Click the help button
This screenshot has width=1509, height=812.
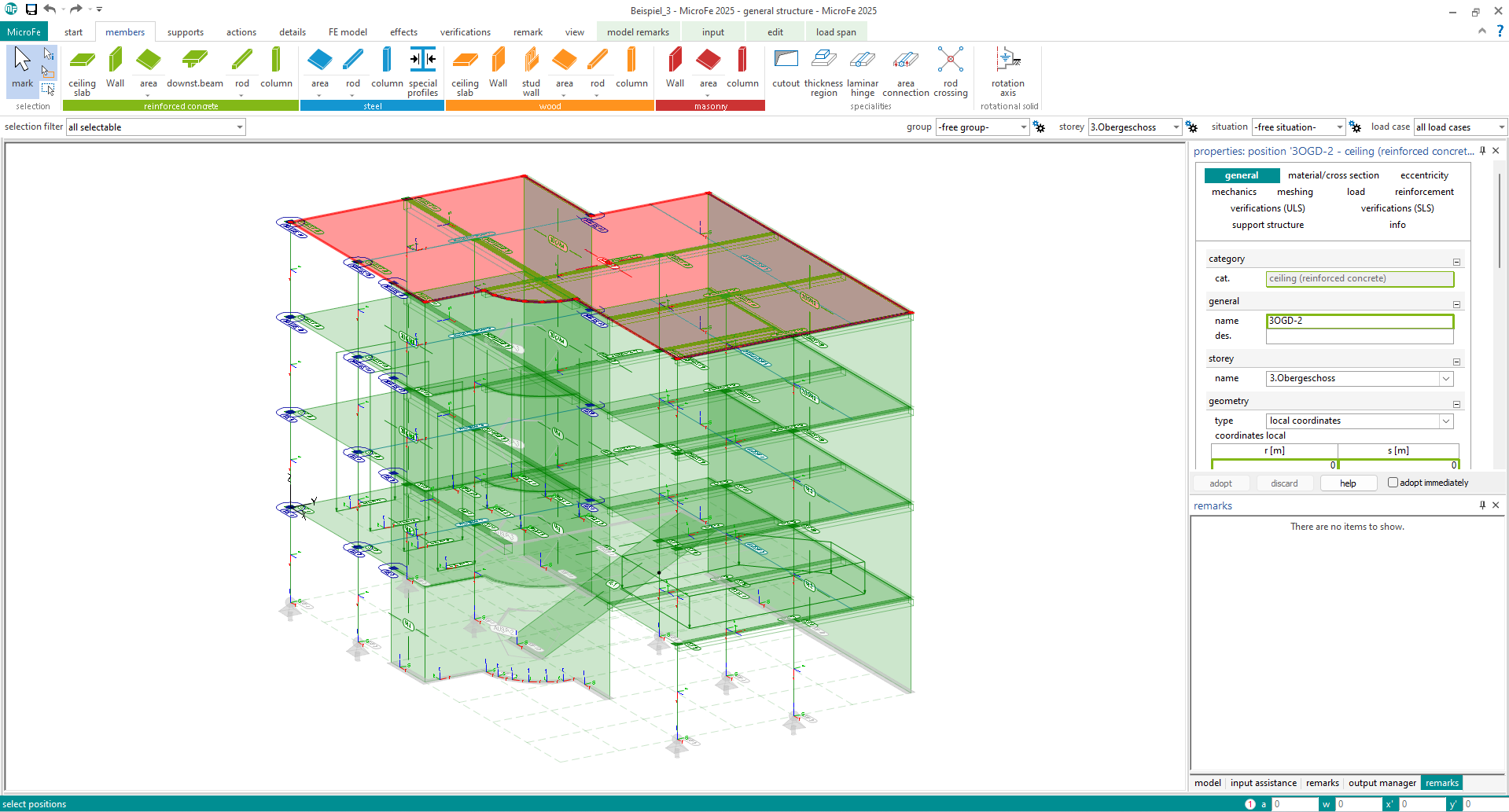coord(1348,483)
